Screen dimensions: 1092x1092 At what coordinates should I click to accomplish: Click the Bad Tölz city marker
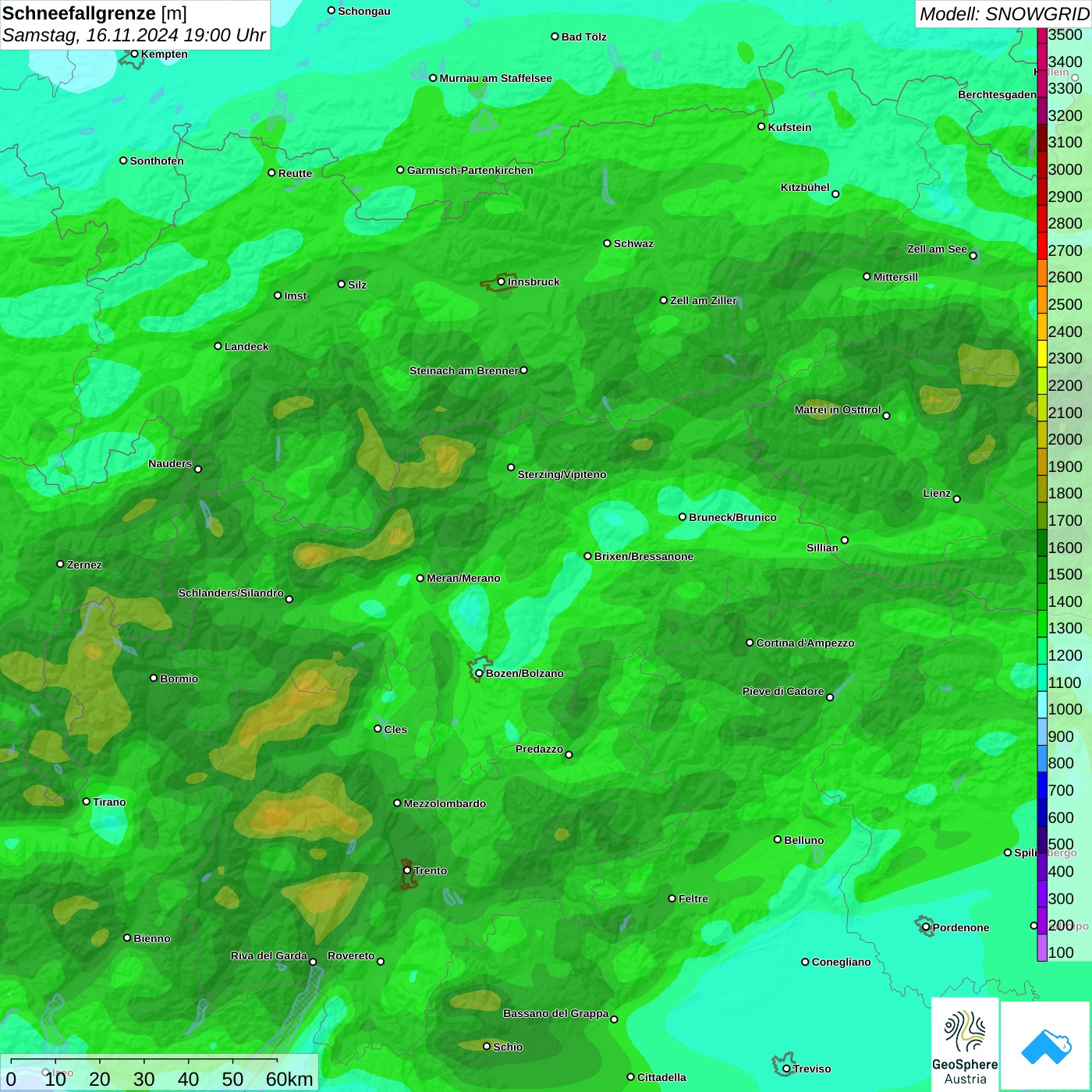(555, 36)
